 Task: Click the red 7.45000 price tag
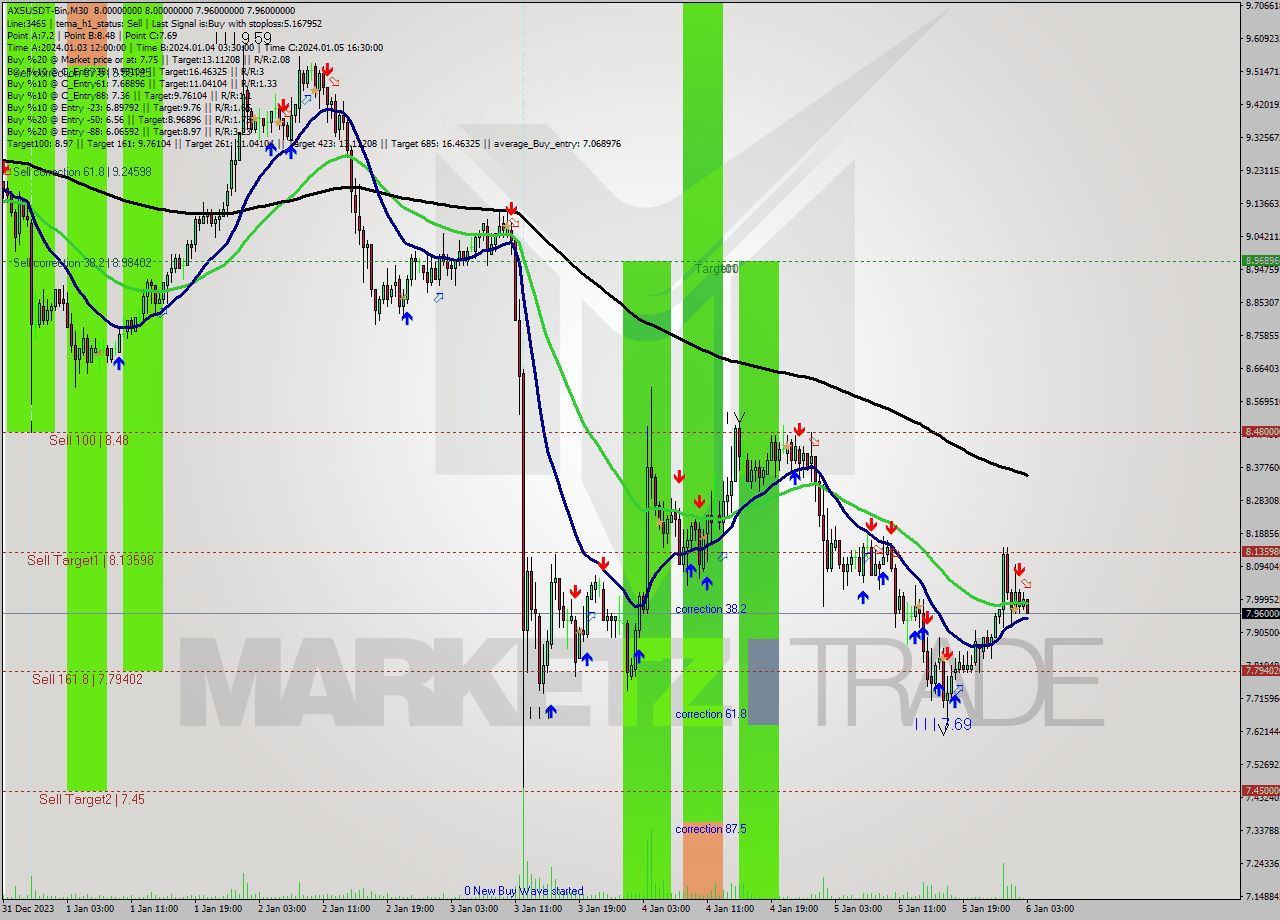[1260, 791]
